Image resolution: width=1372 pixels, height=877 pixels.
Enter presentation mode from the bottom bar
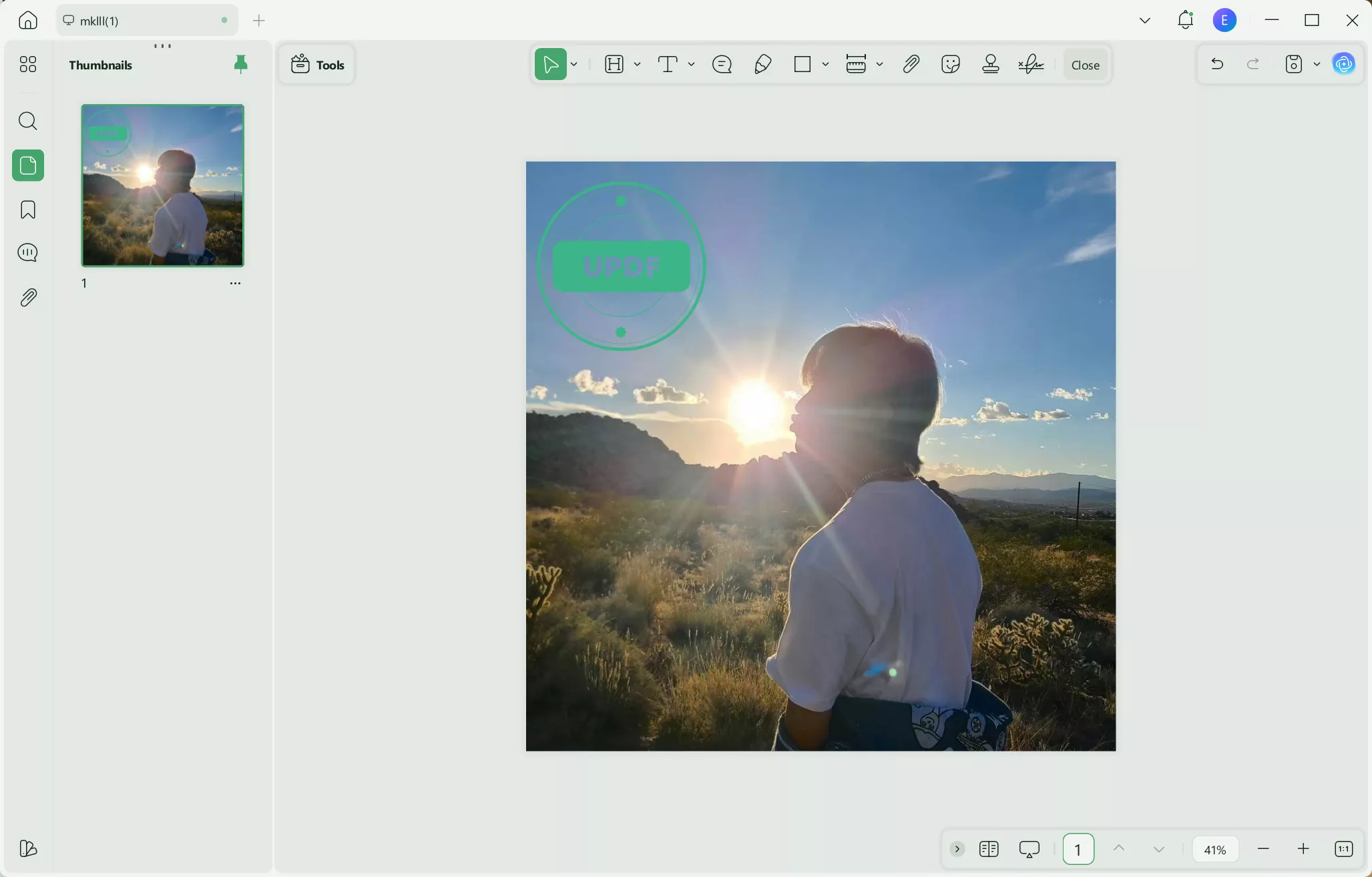pyautogui.click(x=1028, y=848)
